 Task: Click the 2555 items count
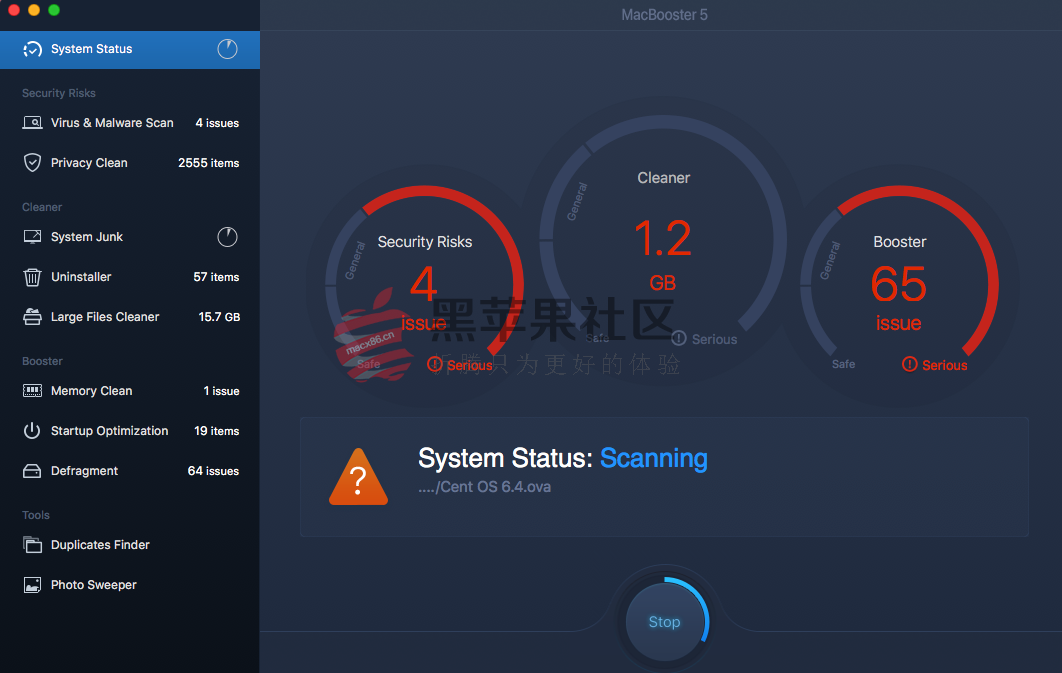pyautogui.click(x=209, y=162)
